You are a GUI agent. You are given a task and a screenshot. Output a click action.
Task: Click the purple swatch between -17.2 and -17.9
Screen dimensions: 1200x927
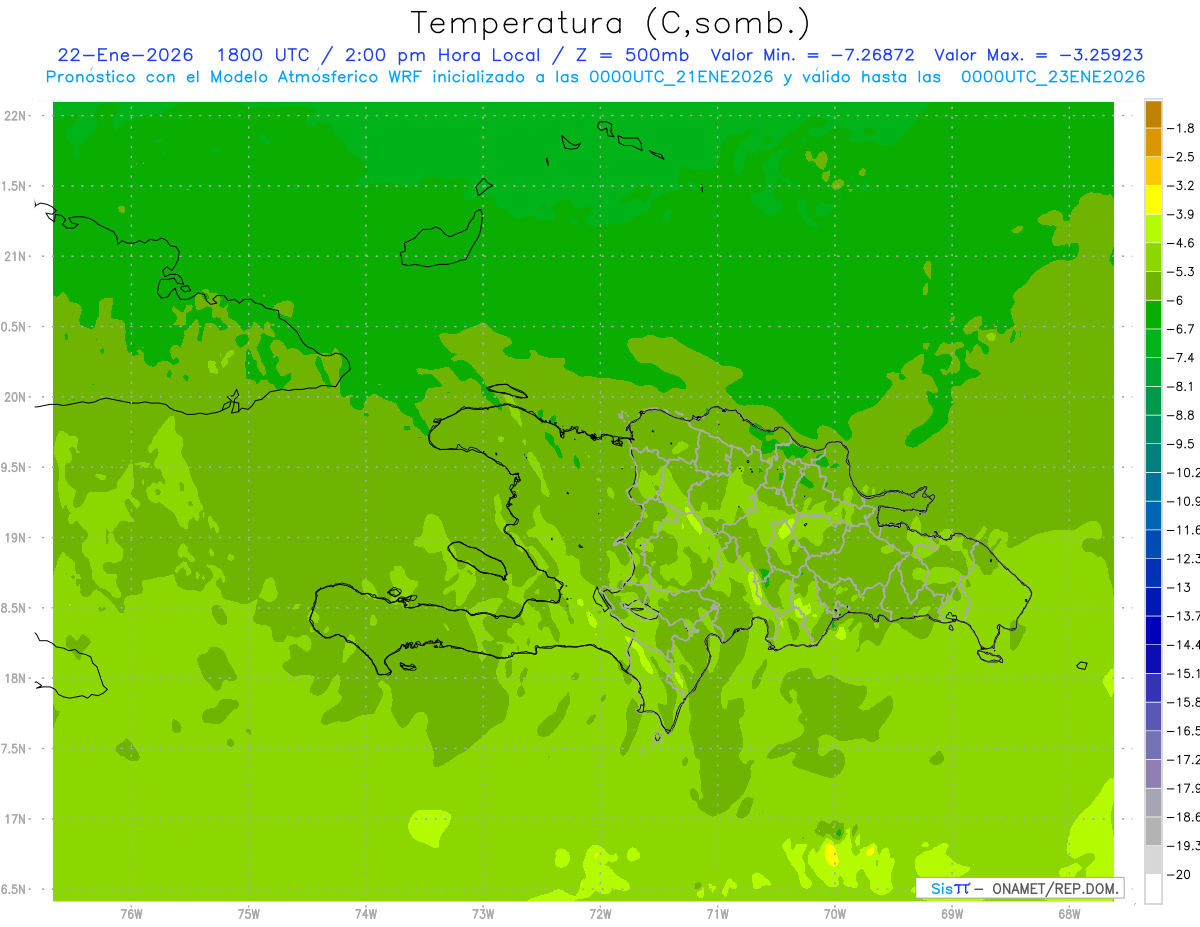click(x=1153, y=773)
